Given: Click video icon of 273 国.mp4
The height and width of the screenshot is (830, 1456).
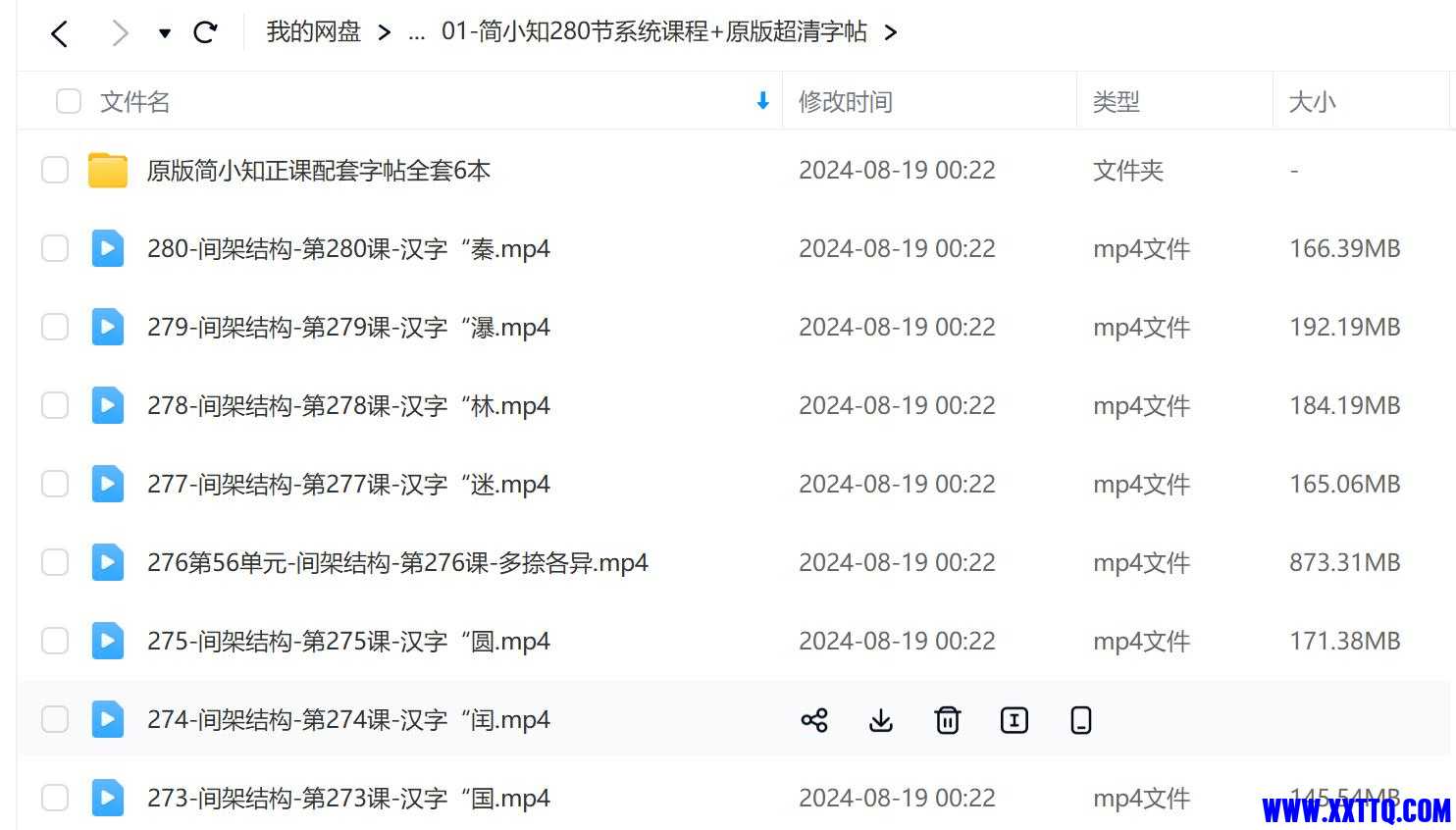Looking at the screenshot, I should [x=108, y=798].
